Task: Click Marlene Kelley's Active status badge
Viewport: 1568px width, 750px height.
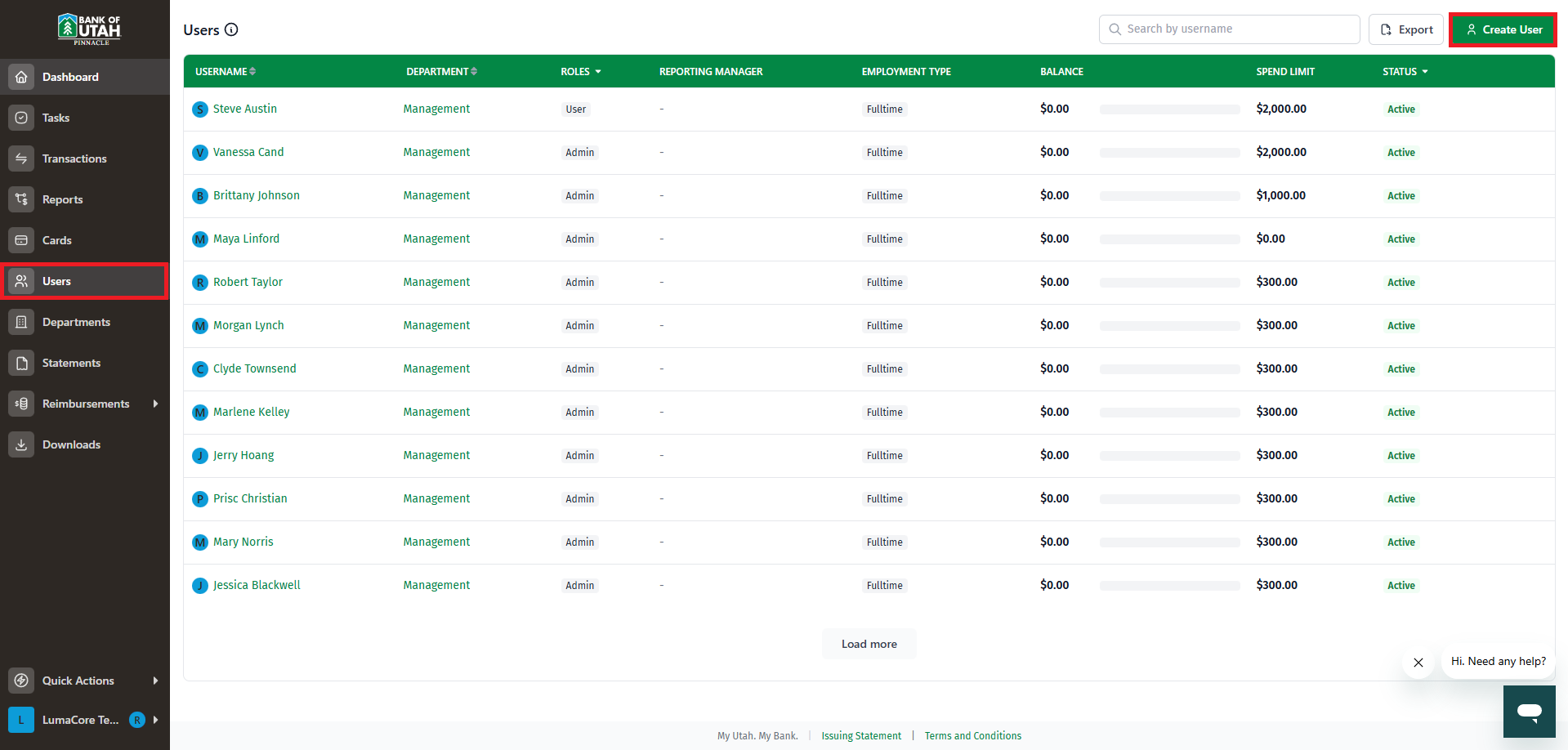Action: (1400, 413)
